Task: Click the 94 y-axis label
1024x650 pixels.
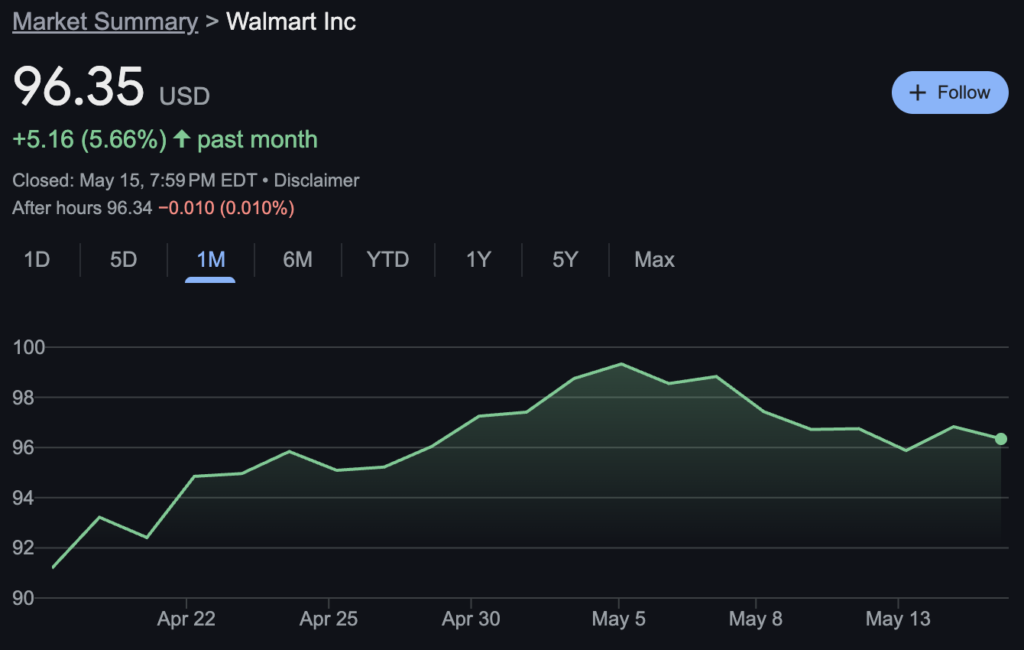Action: (x=24, y=498)
